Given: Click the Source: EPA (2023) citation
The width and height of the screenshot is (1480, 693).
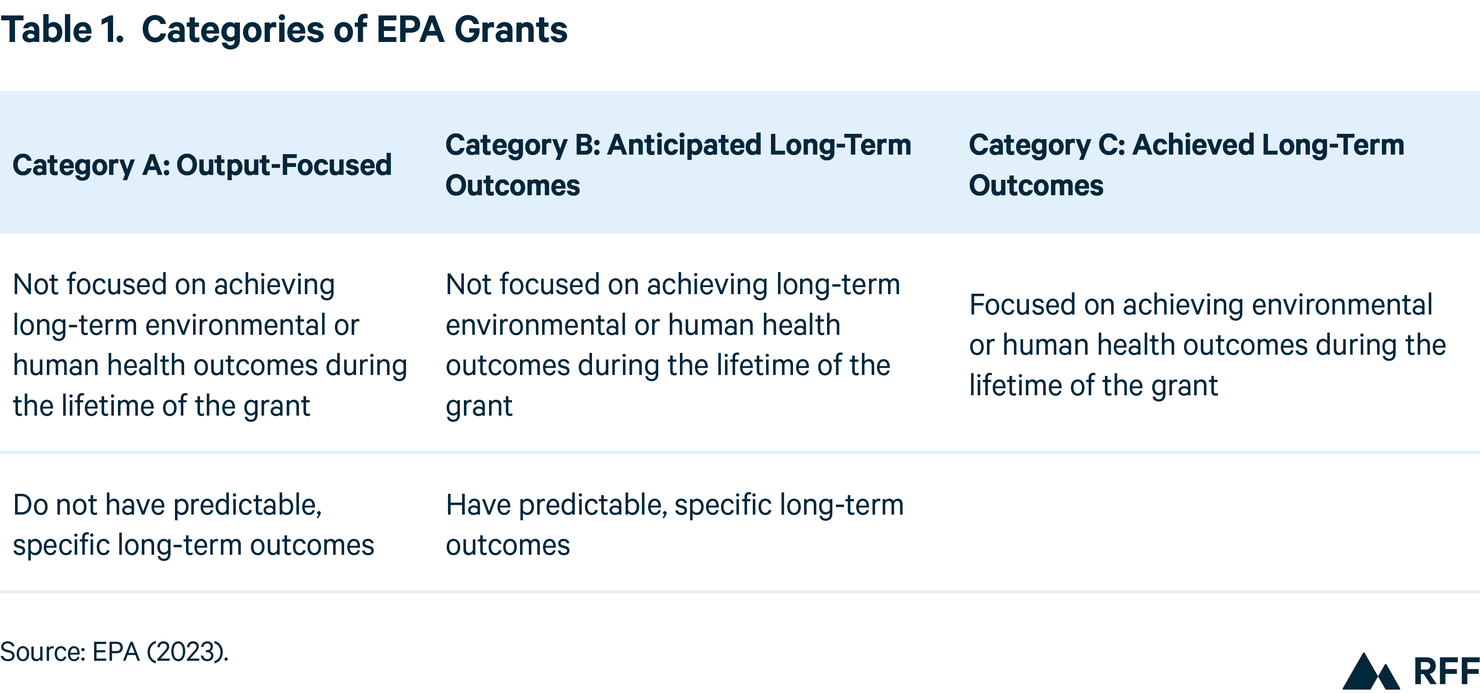Looking at the screenshot, I should [x=115, y=651].
